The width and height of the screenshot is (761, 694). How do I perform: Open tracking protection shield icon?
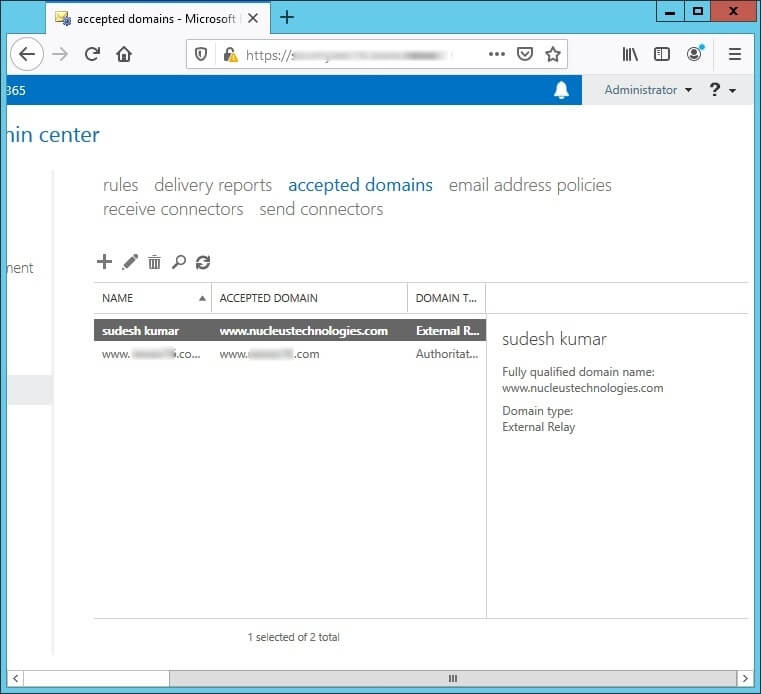point(201,54)
